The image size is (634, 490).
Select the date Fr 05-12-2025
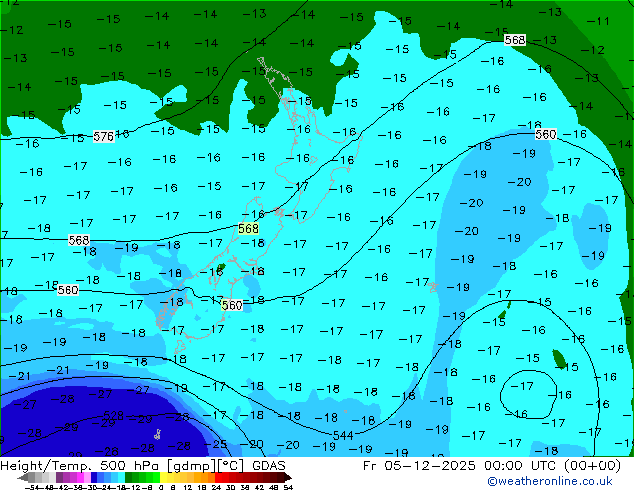point(419,466)
